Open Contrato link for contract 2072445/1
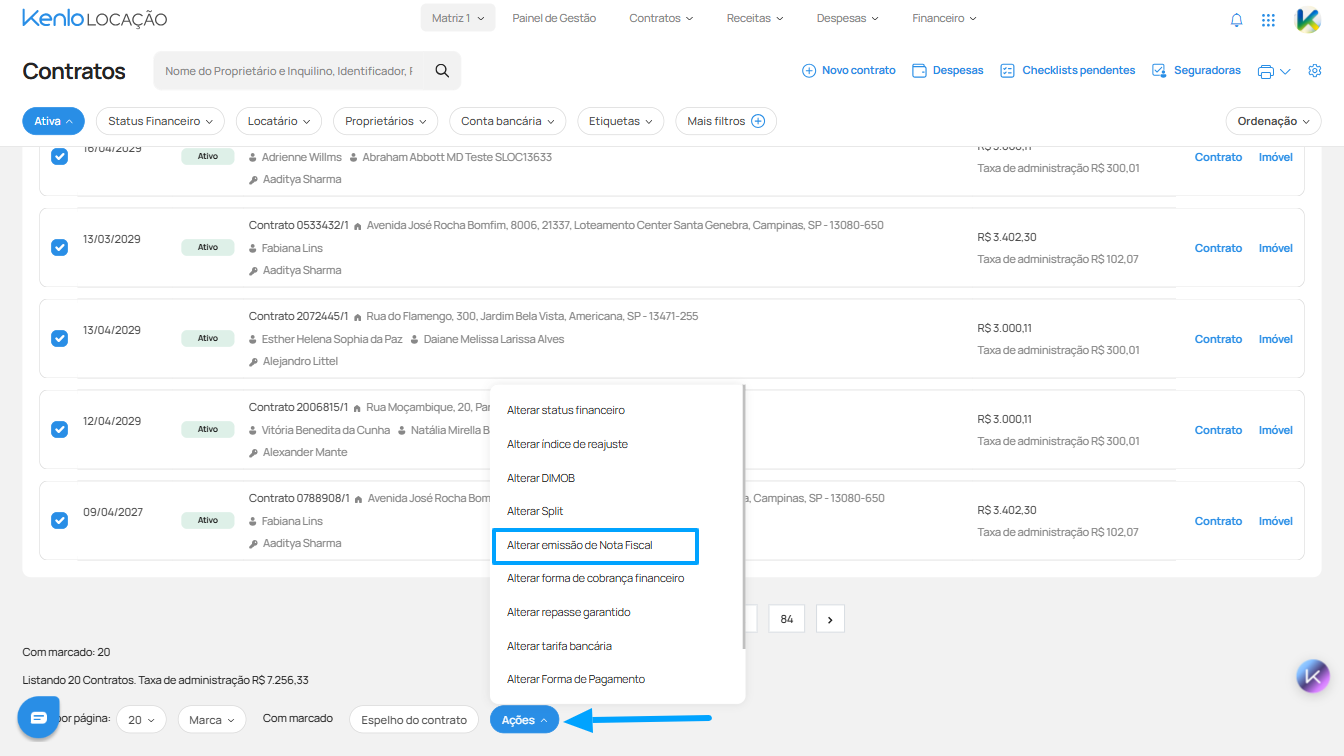Image resolution: width=1344 pixels, height=756 pixels. click(1218, 339)
